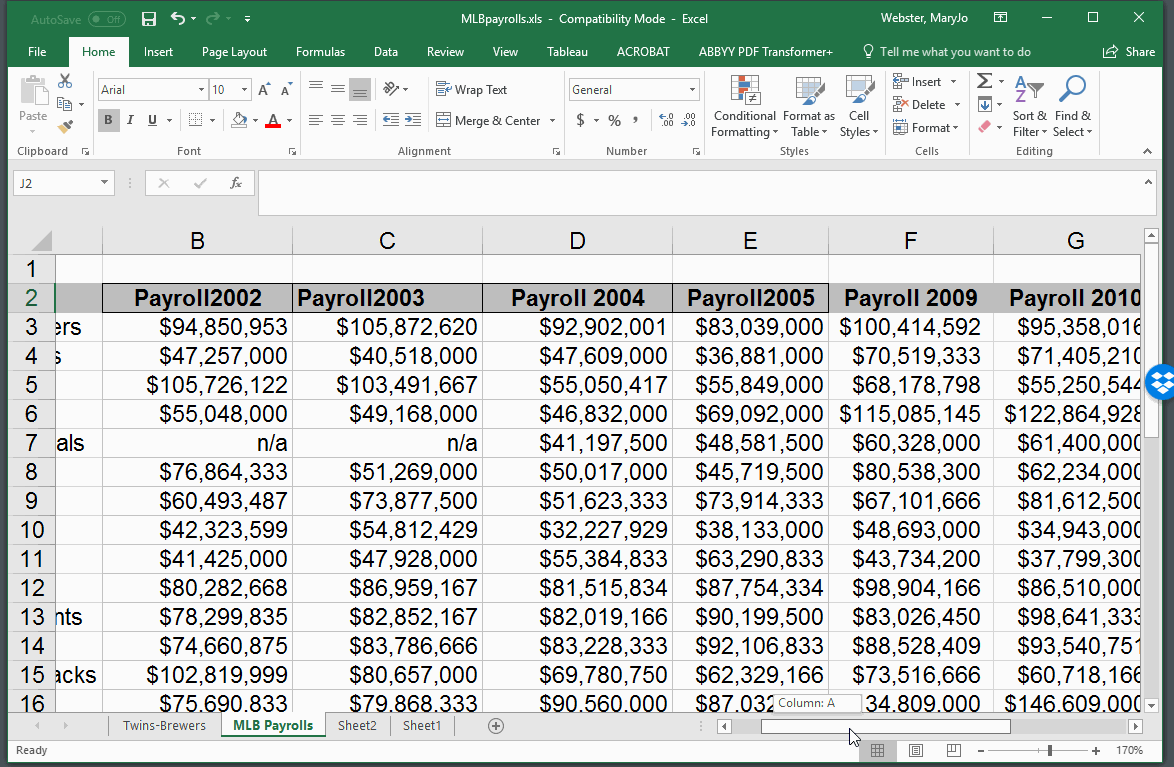Open the font size dropdown
The image size is (1174, 767).
coord(244,90)
